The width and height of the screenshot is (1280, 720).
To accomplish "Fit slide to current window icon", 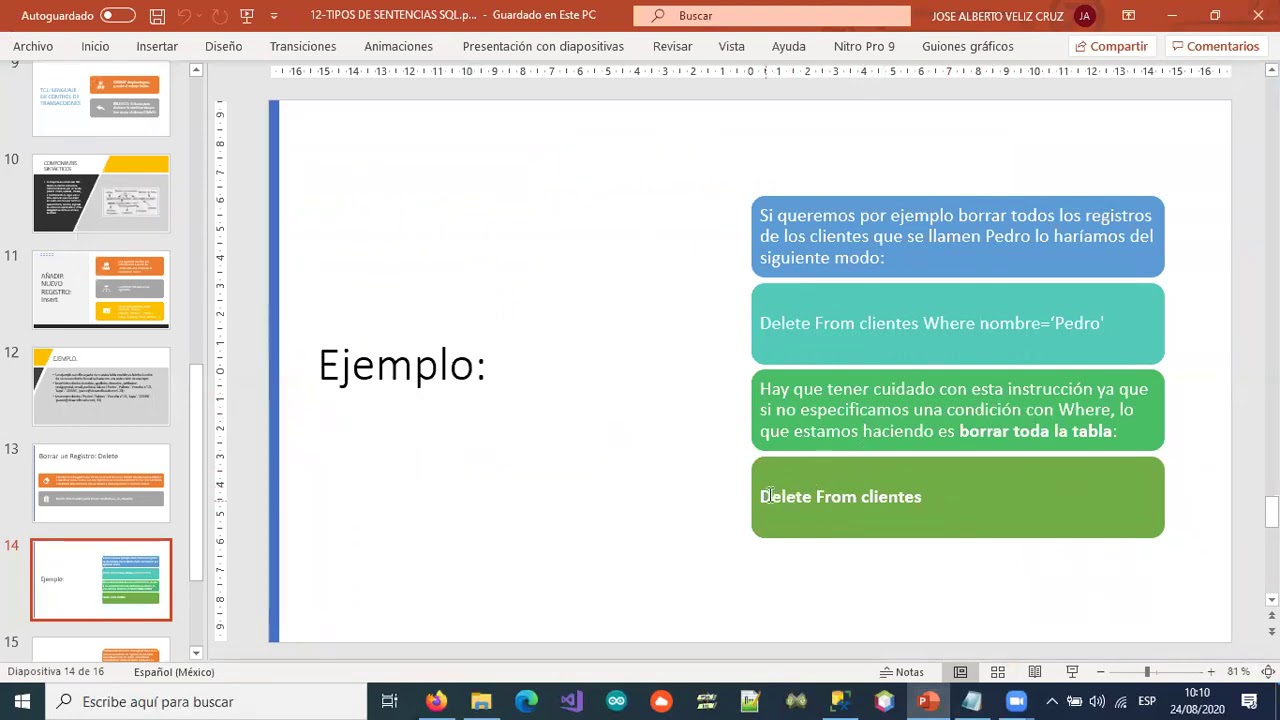I will coord(1268,672).
